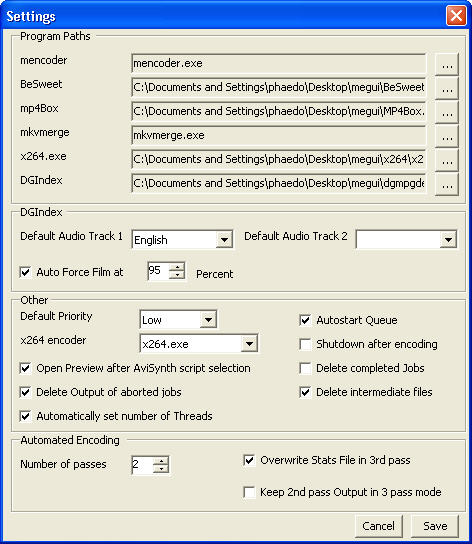Image resolution: width=472 pixels, height=544 pixels.
Task: Decrease the Number of passes value
Action: 161,469
